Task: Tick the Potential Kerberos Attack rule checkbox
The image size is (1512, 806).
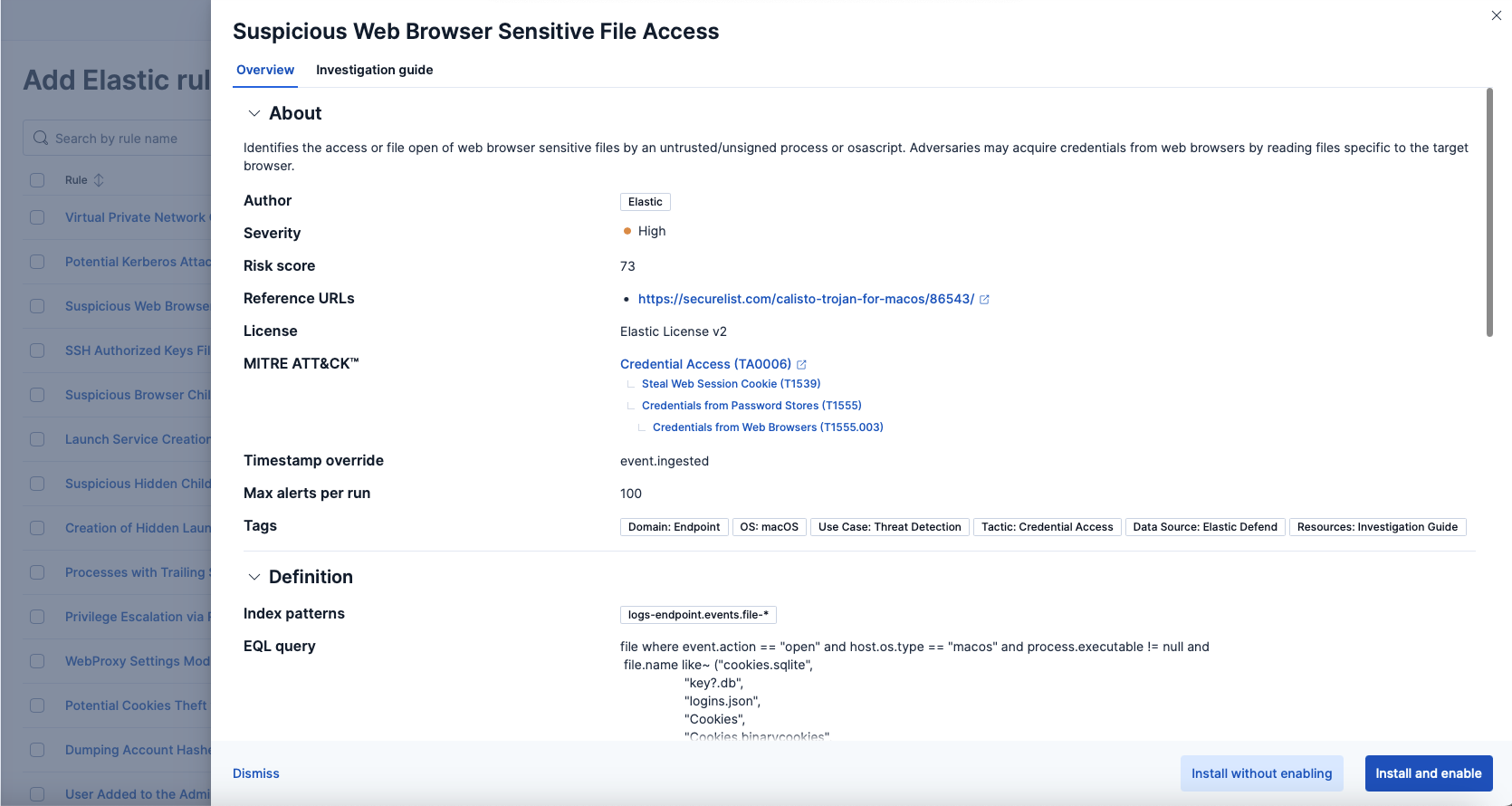Action: pos(37,262)
